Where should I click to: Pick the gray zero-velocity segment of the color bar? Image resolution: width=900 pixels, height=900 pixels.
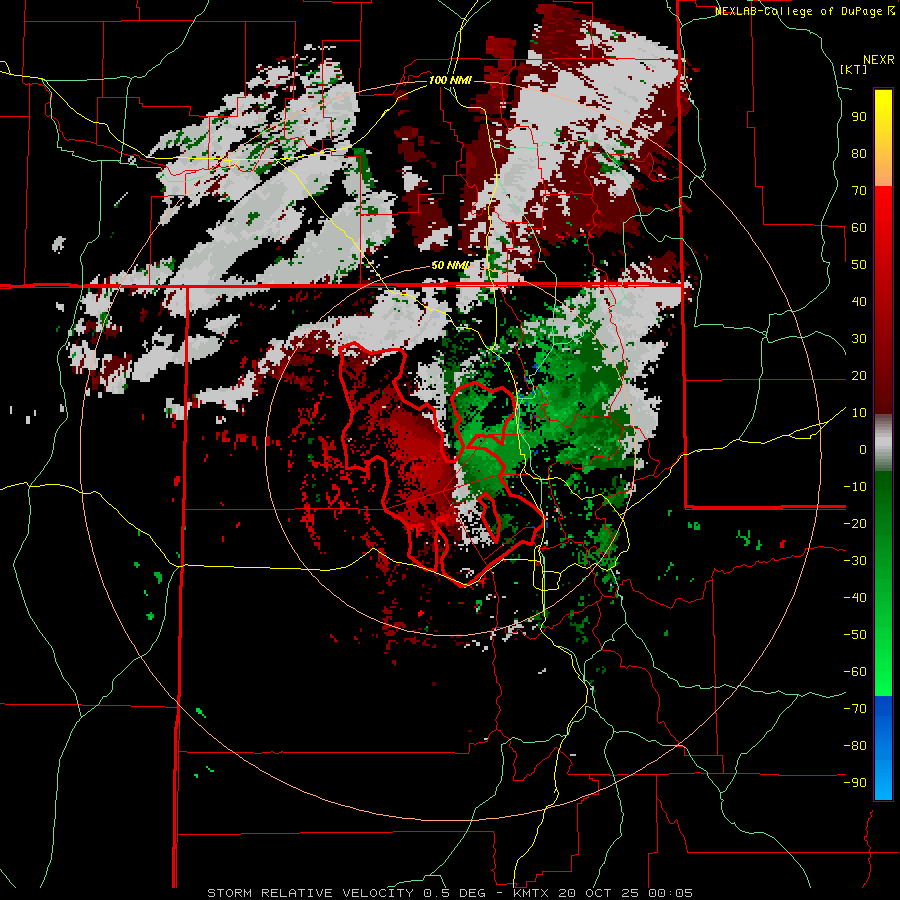tap(883, 443)
